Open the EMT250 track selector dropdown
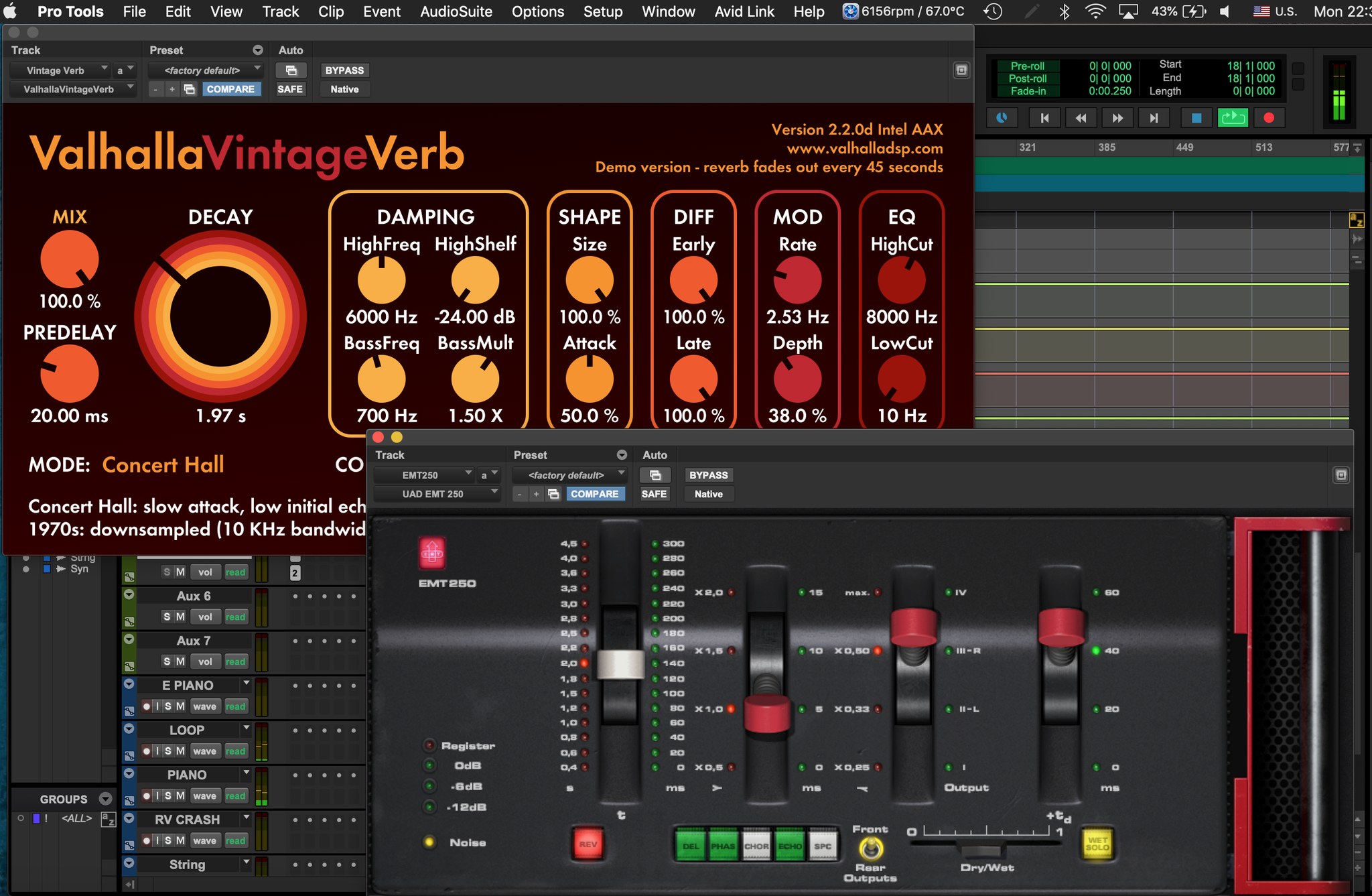The height and width of the screenshot is (896, 1372). 424,475
